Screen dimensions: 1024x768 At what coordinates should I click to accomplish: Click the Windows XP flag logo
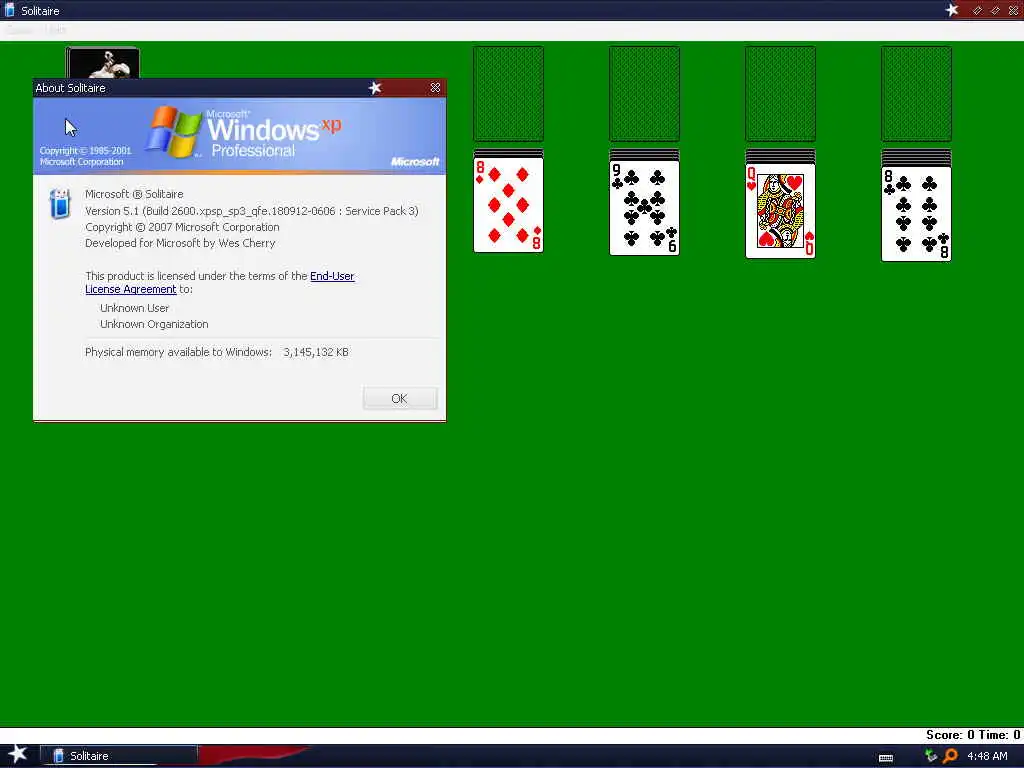tap(174, 133)
